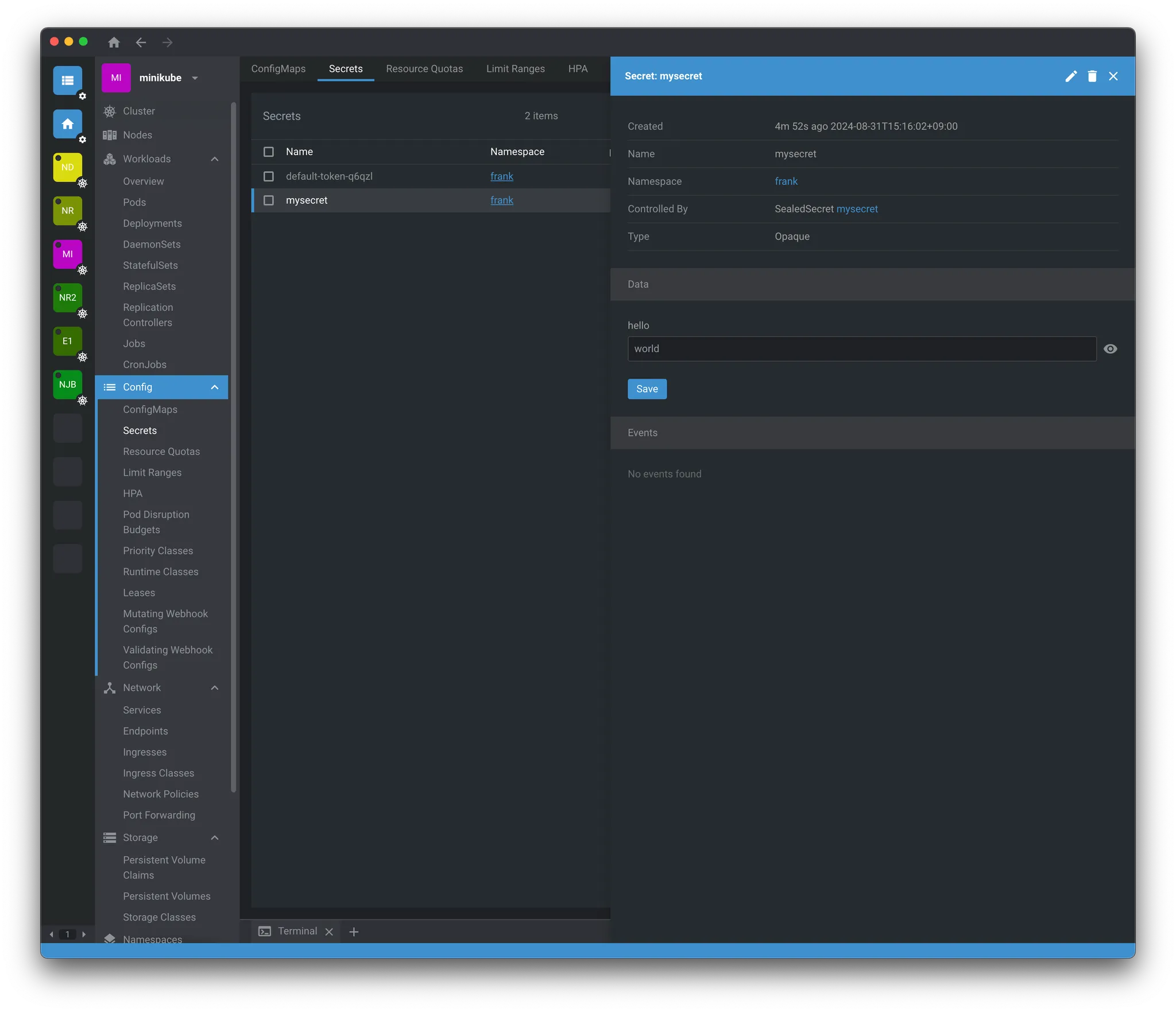Close the Terminal tab

click(329, 932)
